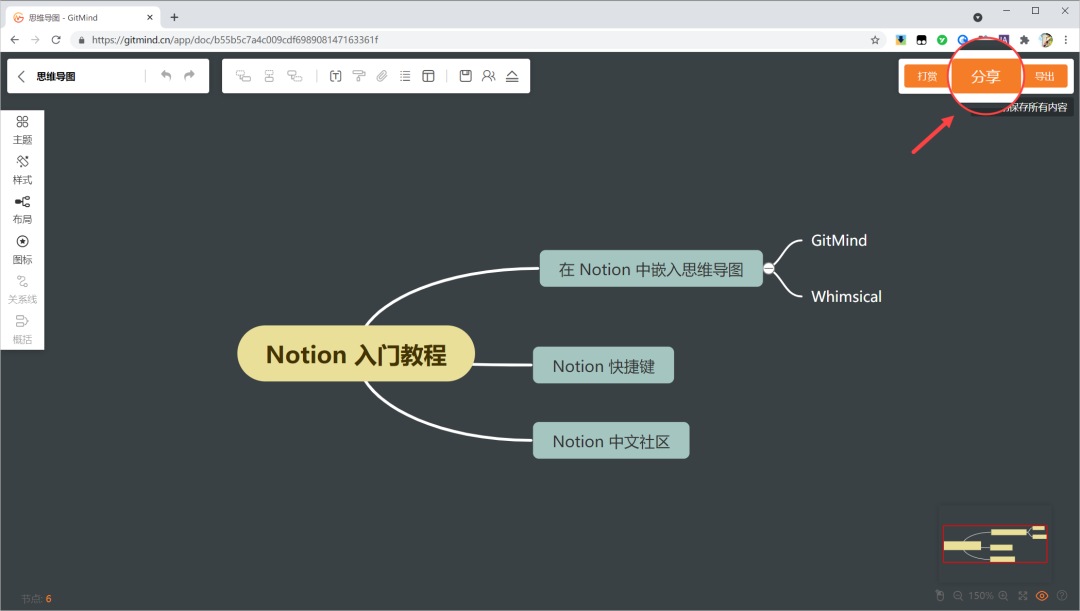
Task: Save the mind map with floppy icon
Action: [466, 76]
